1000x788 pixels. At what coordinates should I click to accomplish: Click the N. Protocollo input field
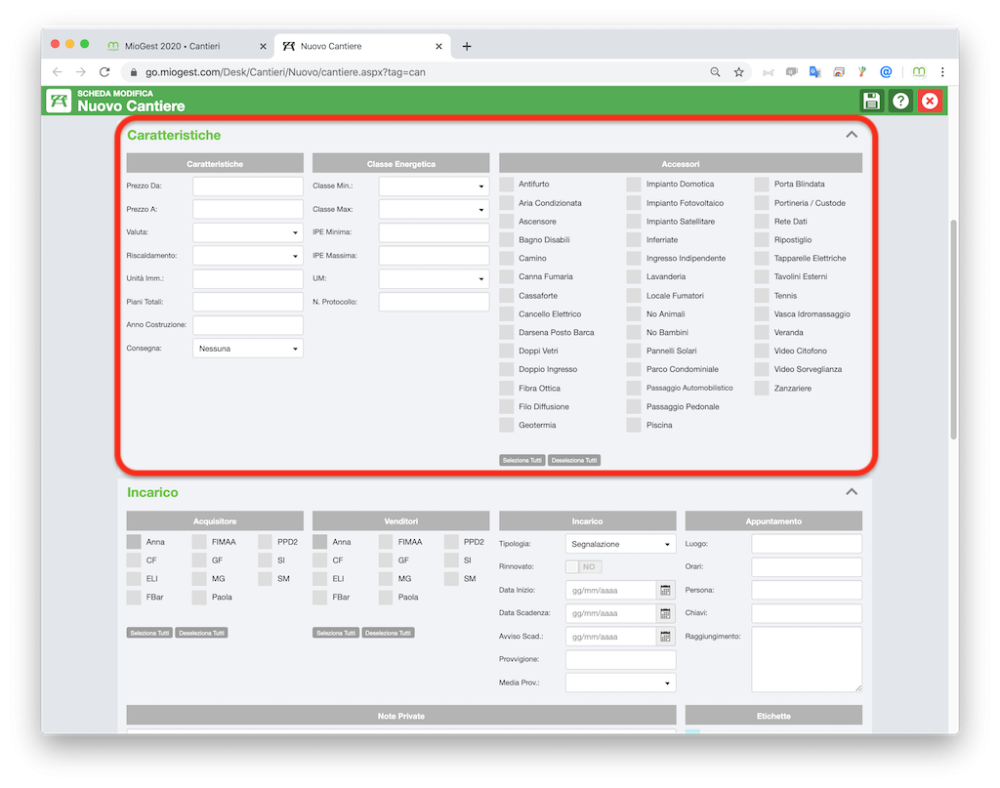click(x=434, y=302)
